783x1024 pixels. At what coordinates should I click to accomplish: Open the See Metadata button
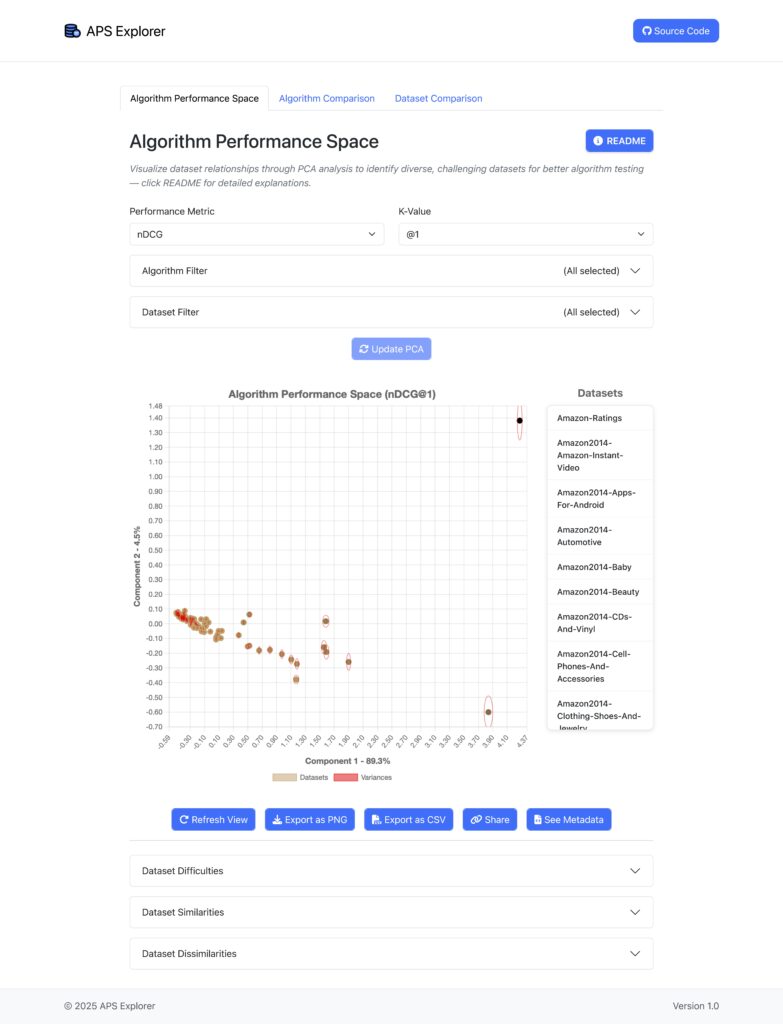pos(568,820)
